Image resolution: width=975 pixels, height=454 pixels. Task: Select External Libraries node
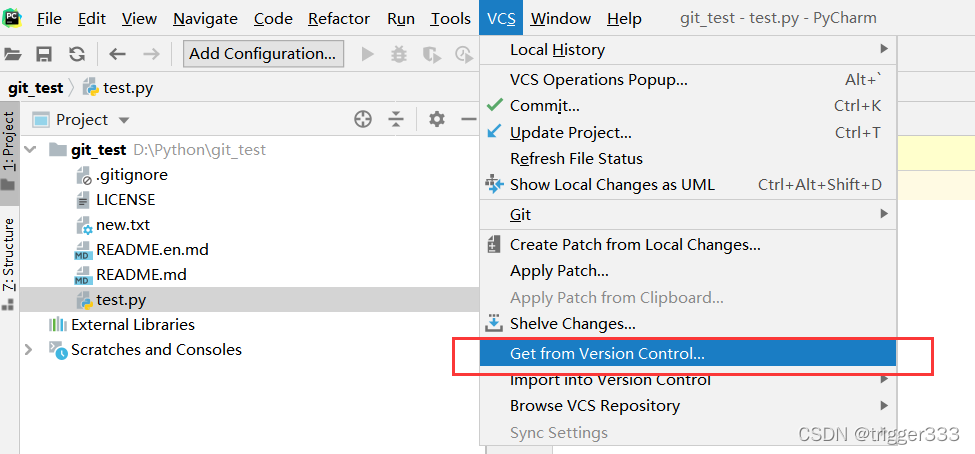133,325
